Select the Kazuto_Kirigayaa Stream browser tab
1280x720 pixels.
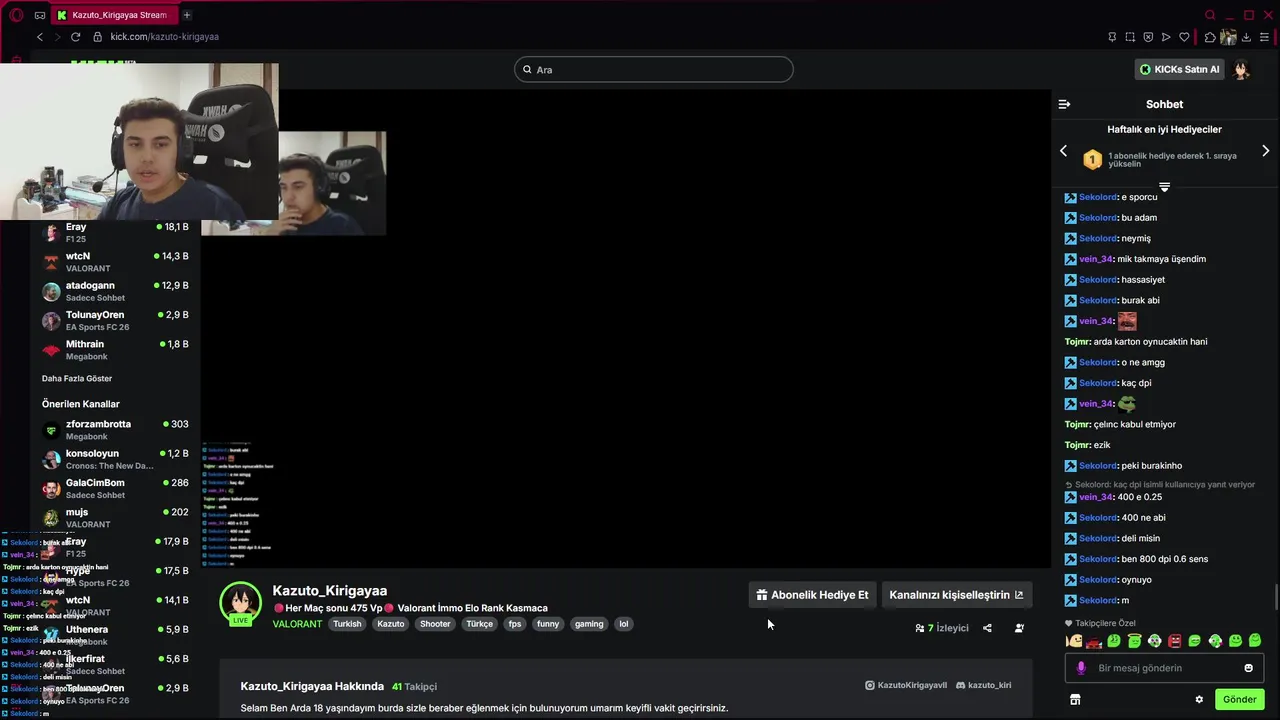(113, 15)
